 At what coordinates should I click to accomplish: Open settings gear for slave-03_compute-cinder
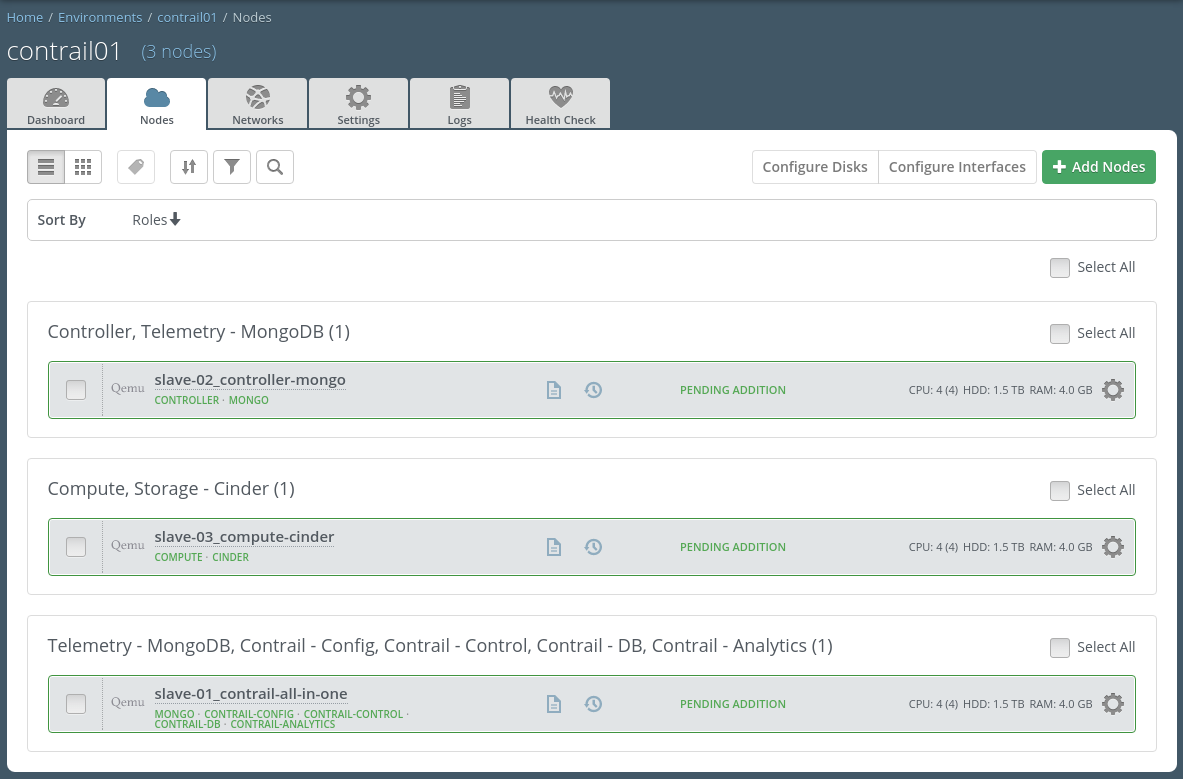[x=1113, y=547]
